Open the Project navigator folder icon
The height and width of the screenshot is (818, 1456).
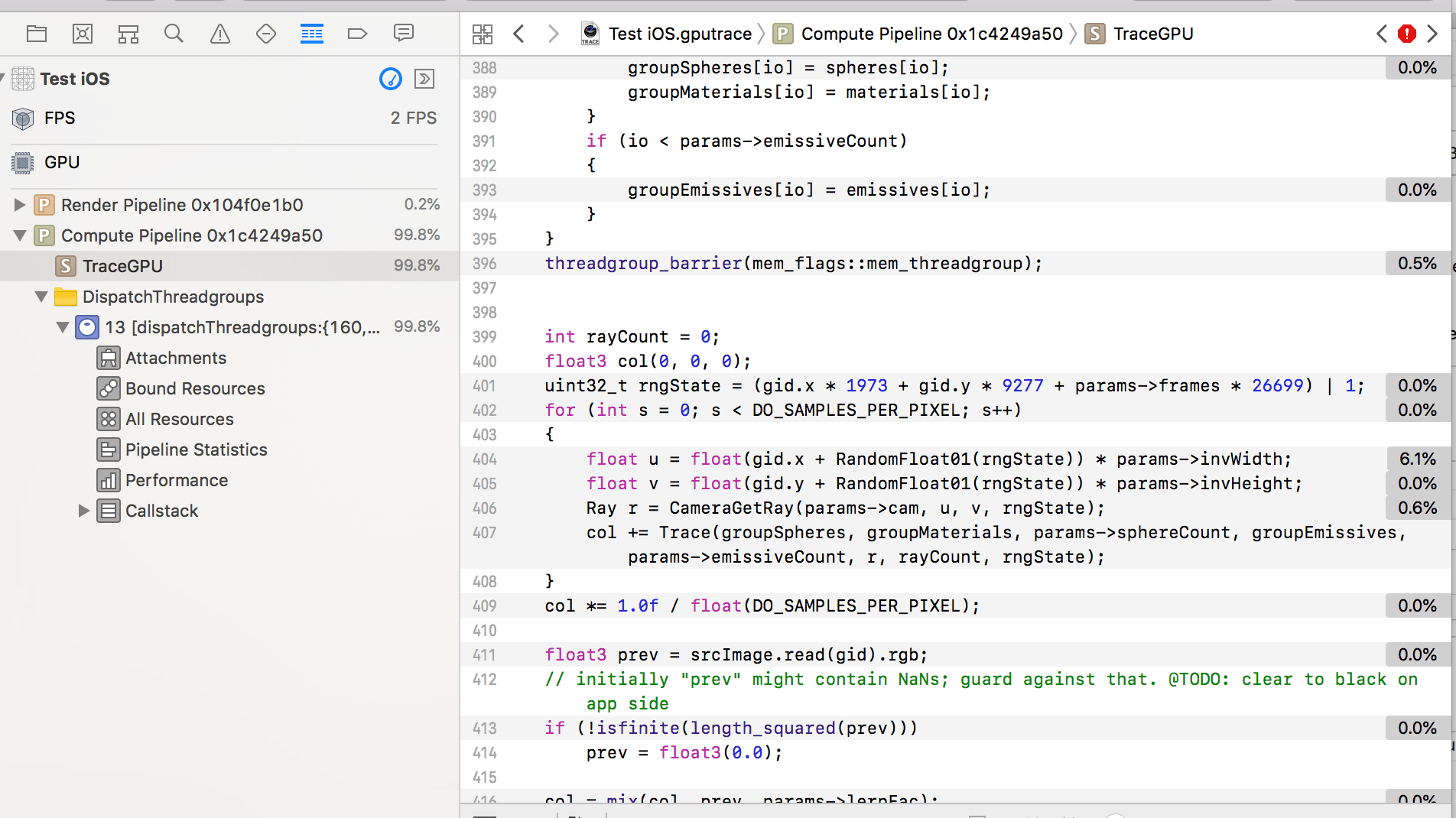37,34
